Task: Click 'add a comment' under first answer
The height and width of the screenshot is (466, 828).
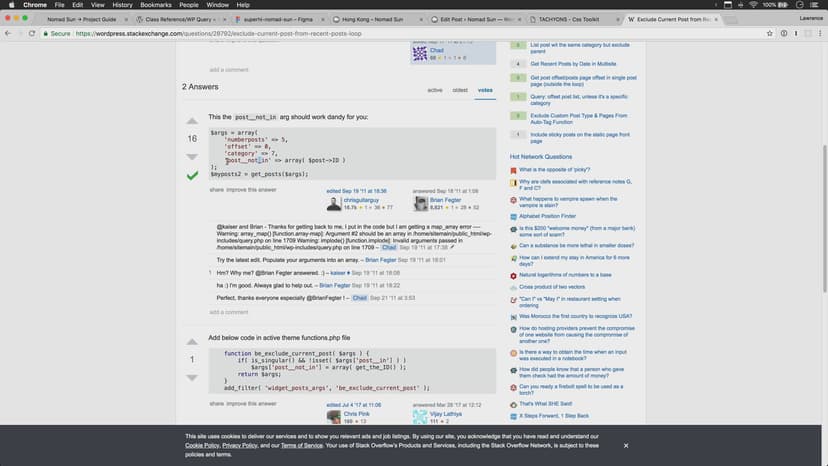Action: pyautogui.click(x=228, y=312)
